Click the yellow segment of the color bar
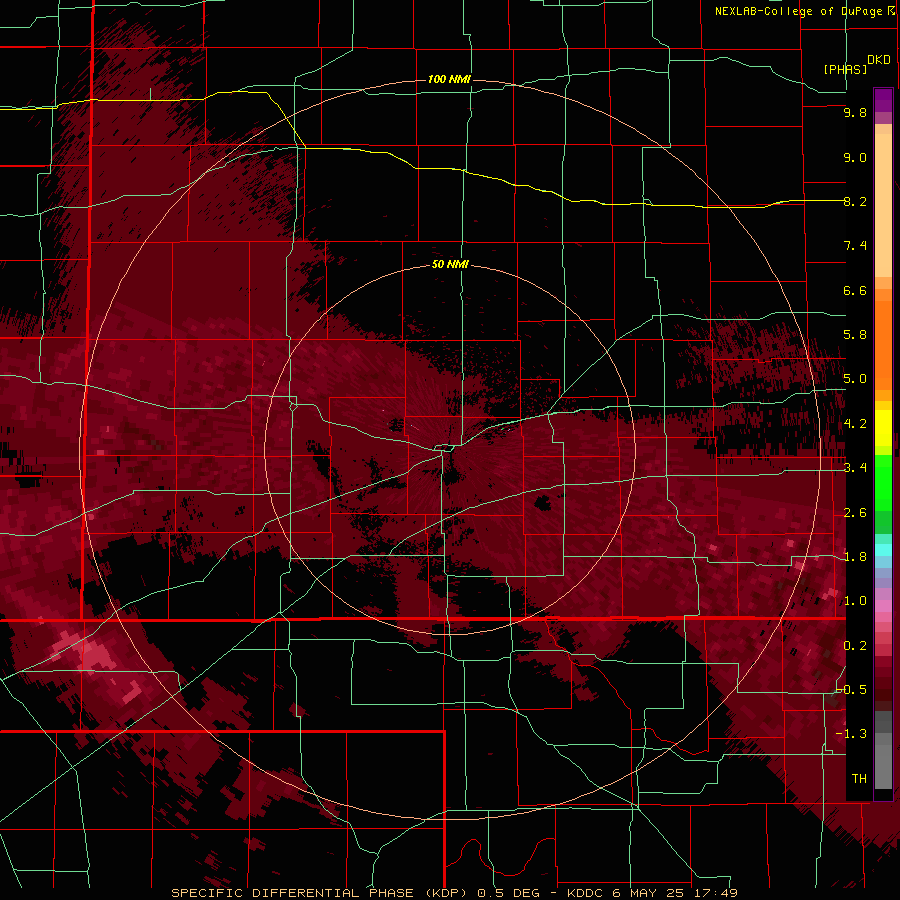The width and height of the screenshot is (900, 900). (883, 428)
